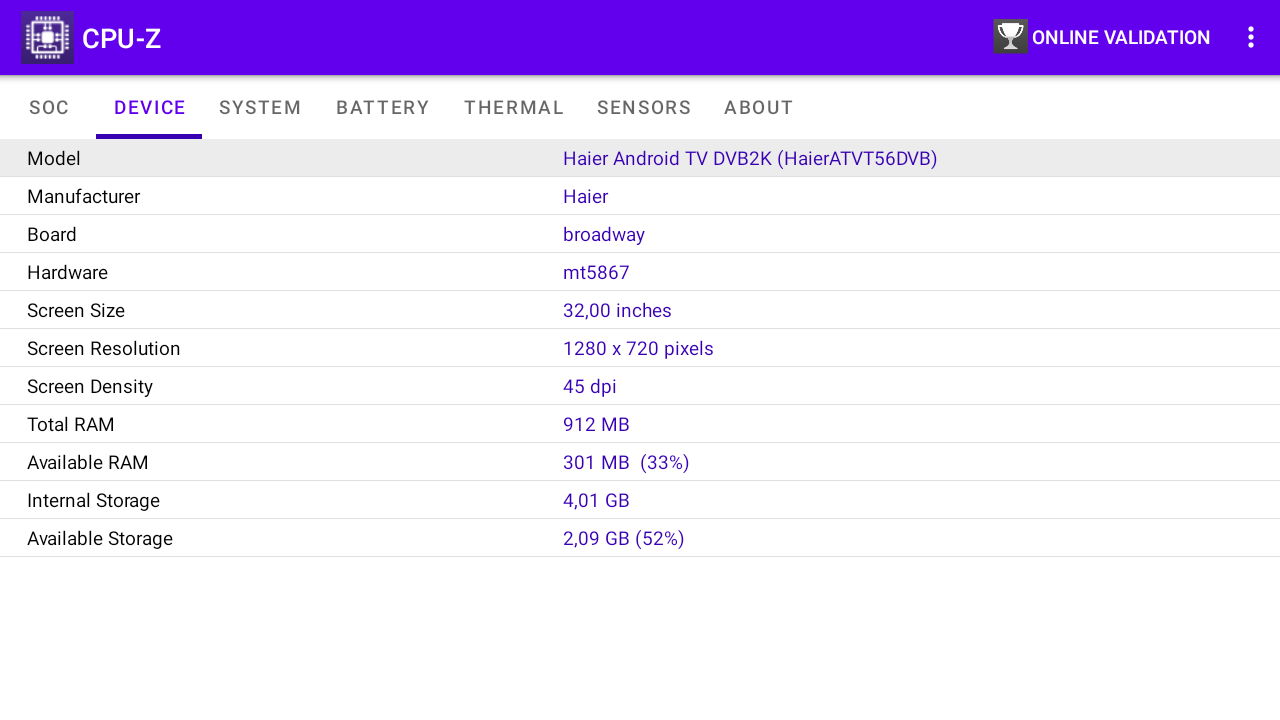The image size is (1280, 720).
Task: Select the Device tab
Action: (150, 108)
